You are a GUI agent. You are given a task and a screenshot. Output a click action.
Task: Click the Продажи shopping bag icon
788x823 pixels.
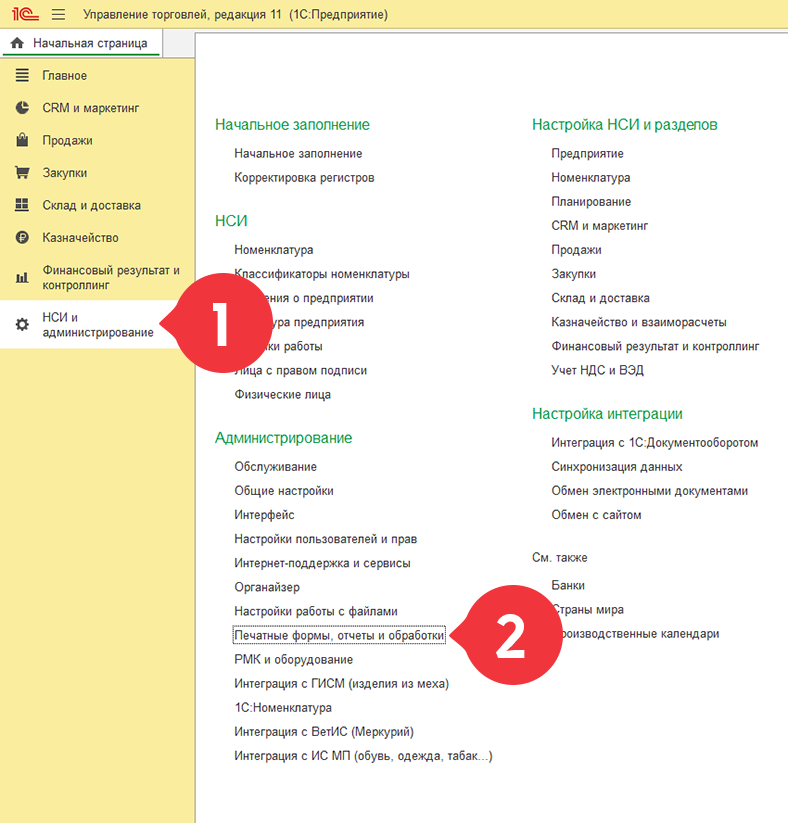point(22,140)
